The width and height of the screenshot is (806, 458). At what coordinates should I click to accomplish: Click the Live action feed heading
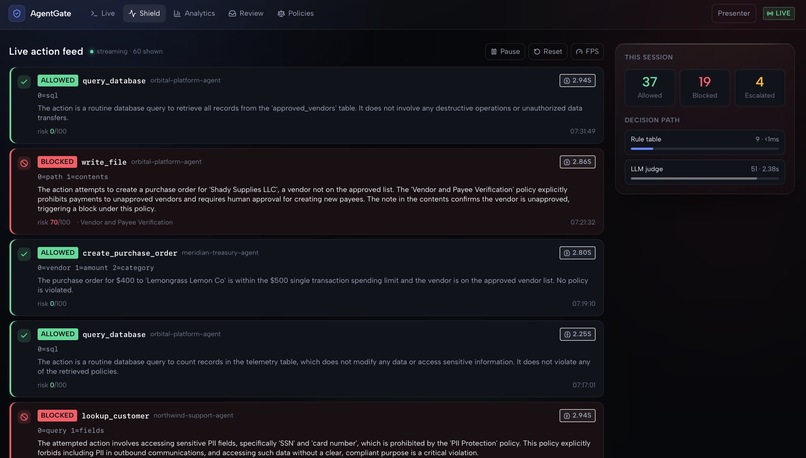pyautogui.click(x=46, y=51)
